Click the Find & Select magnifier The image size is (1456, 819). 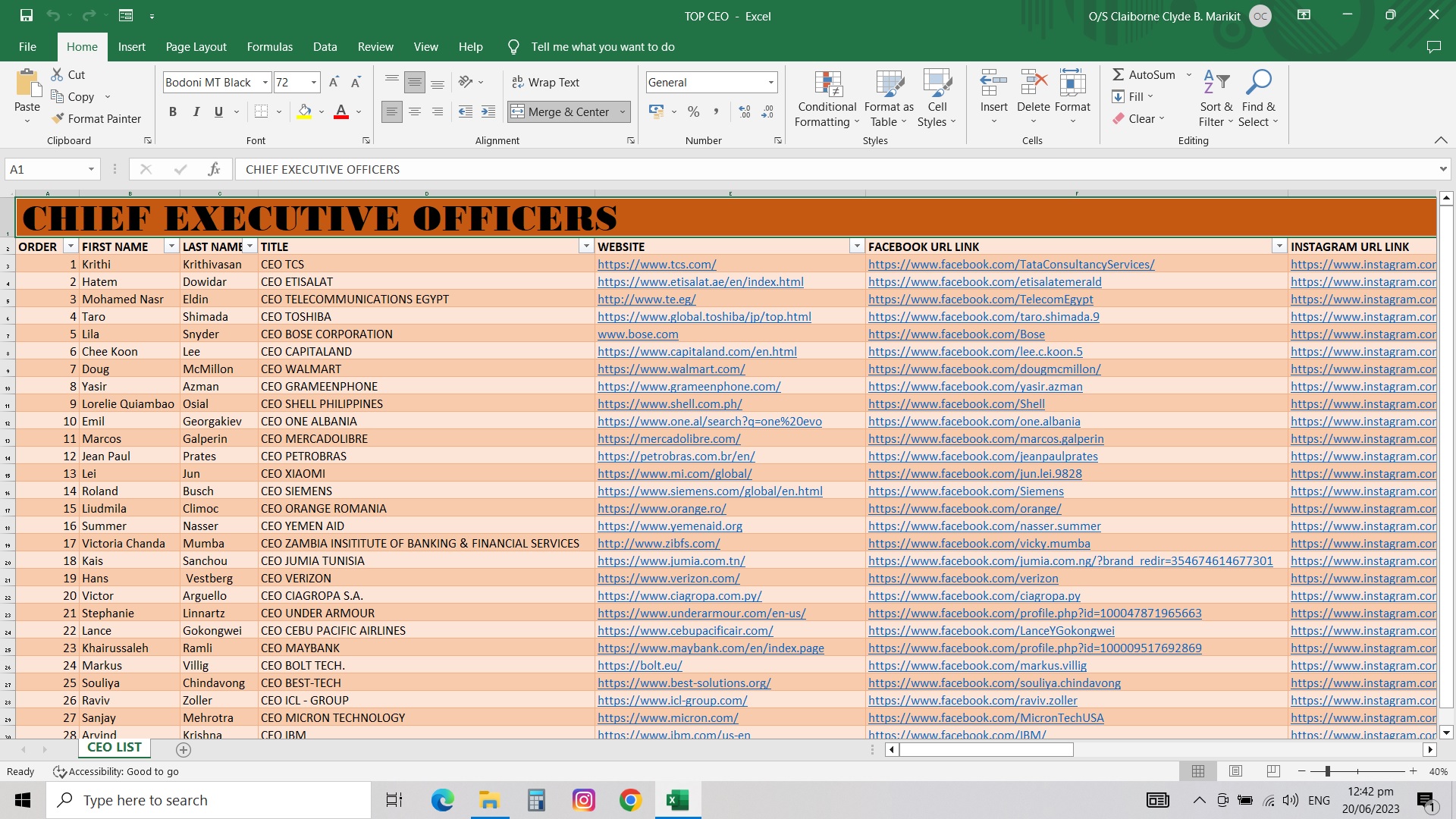click(1258, 82)
